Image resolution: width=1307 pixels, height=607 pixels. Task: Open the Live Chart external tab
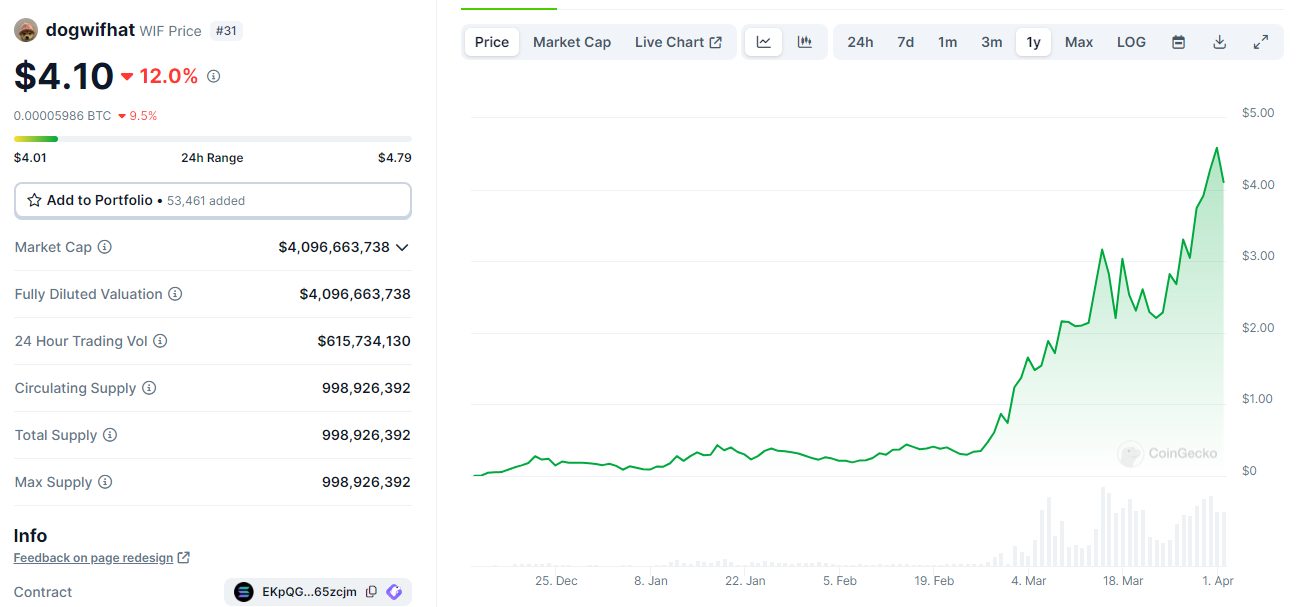(x=678, y=42)
